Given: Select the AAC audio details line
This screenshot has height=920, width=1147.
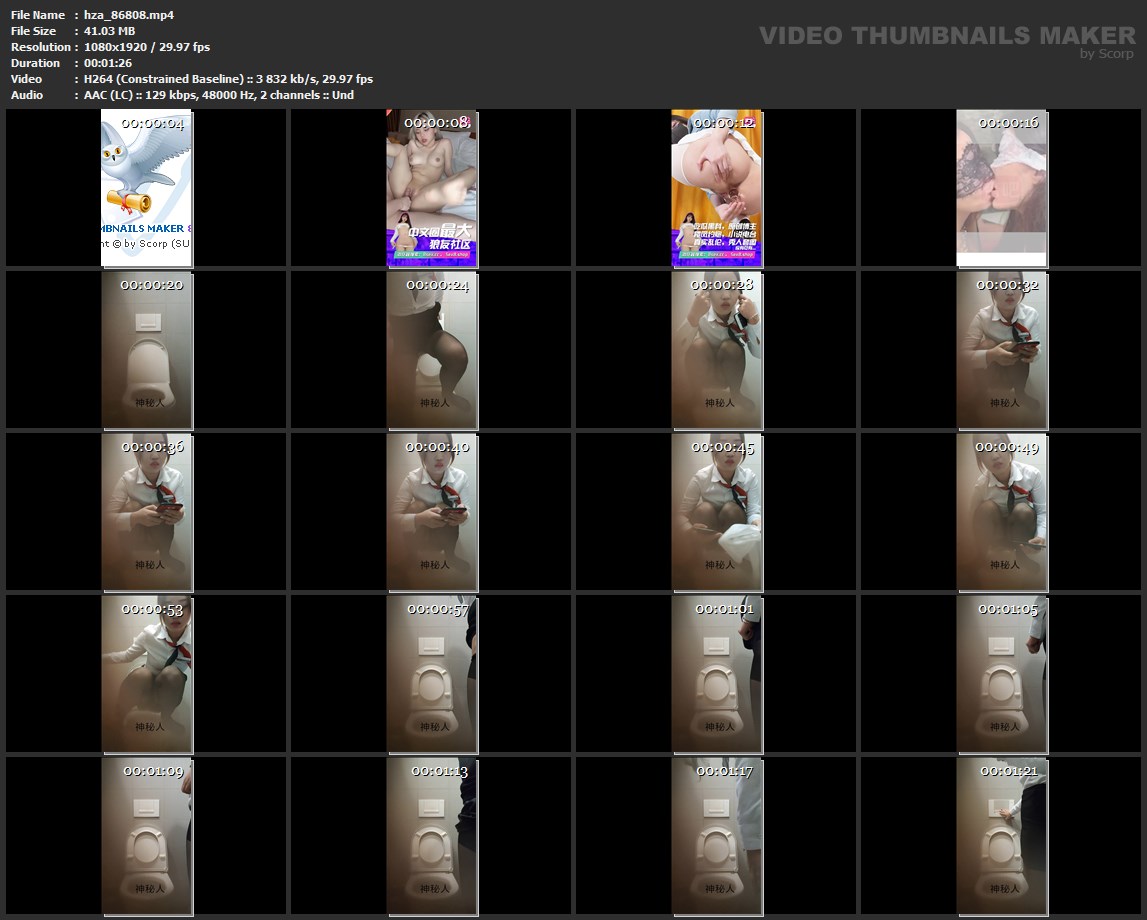Looking at the screenshot, I should 219,95.
